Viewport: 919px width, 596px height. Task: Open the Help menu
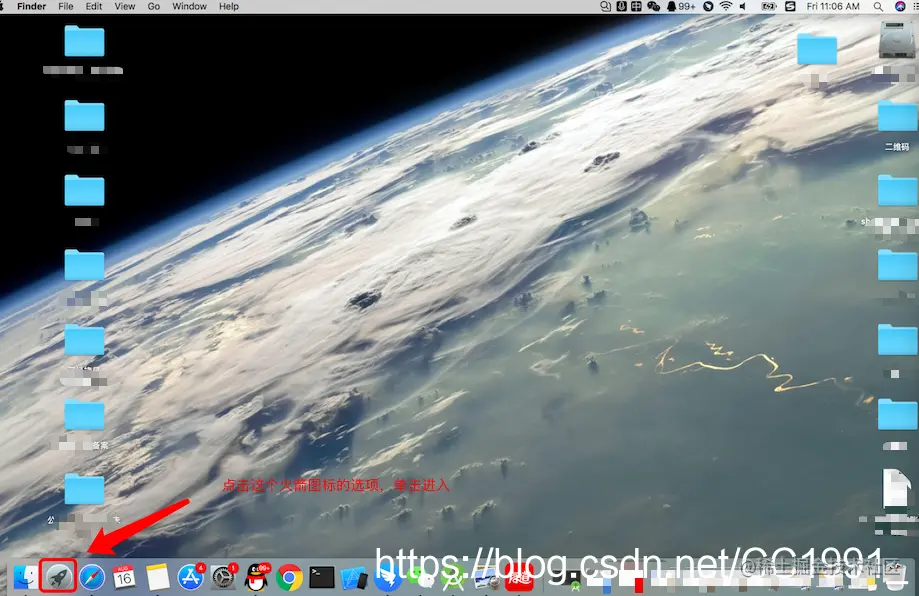pos(229,6)
